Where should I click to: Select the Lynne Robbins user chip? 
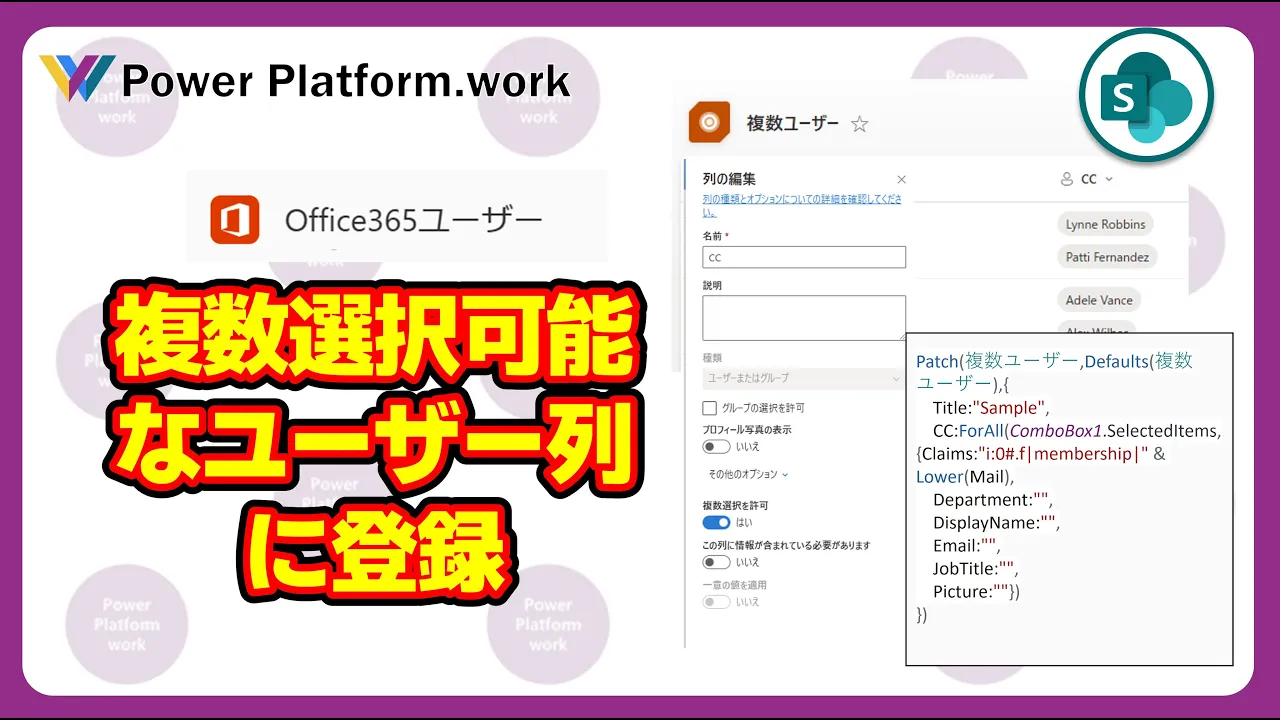[x=1105, y=225]
